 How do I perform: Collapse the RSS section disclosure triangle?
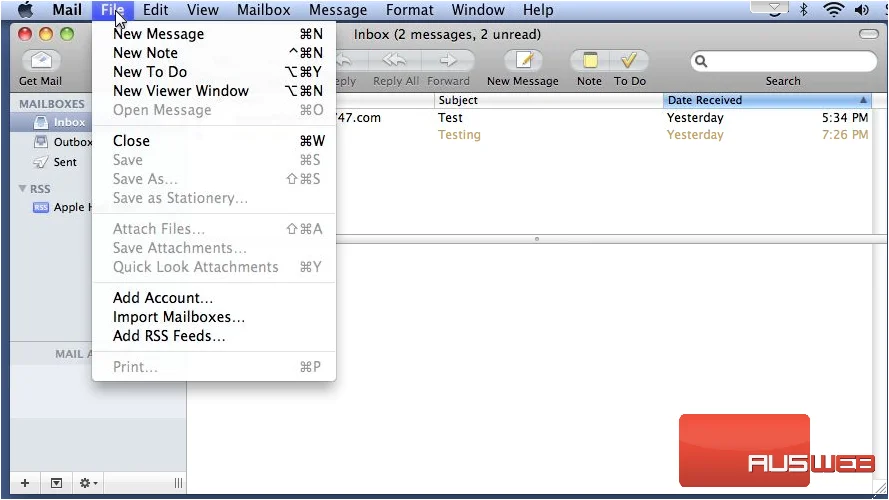point(22,188)
